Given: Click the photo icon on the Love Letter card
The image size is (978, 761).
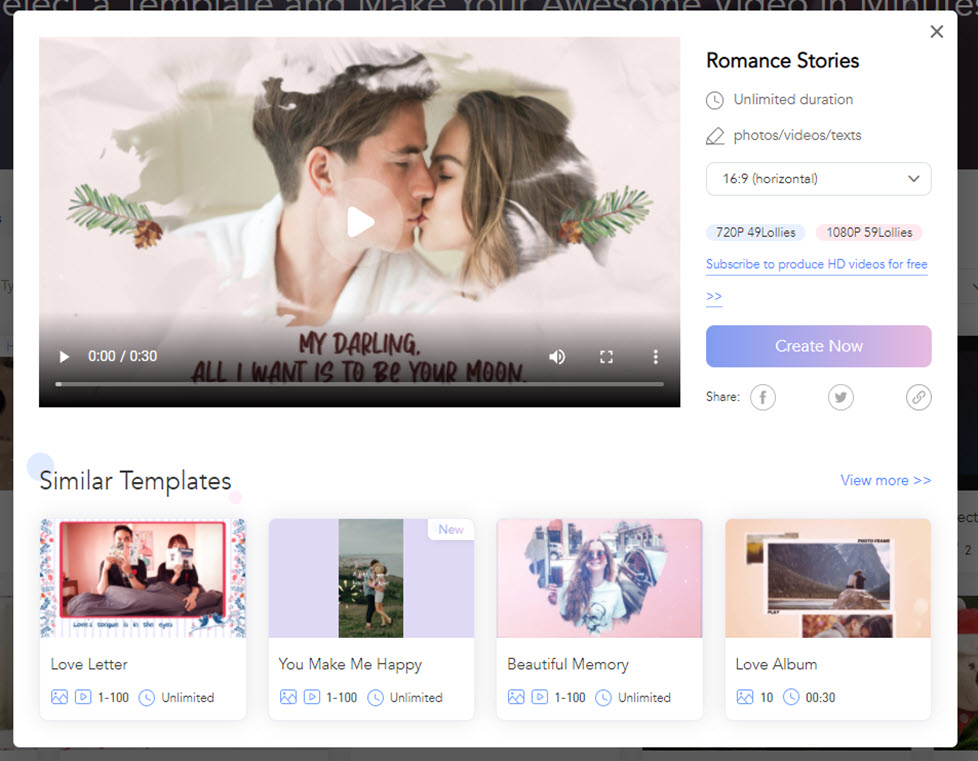Looking at the screenshot, I should tap(59, 698).
